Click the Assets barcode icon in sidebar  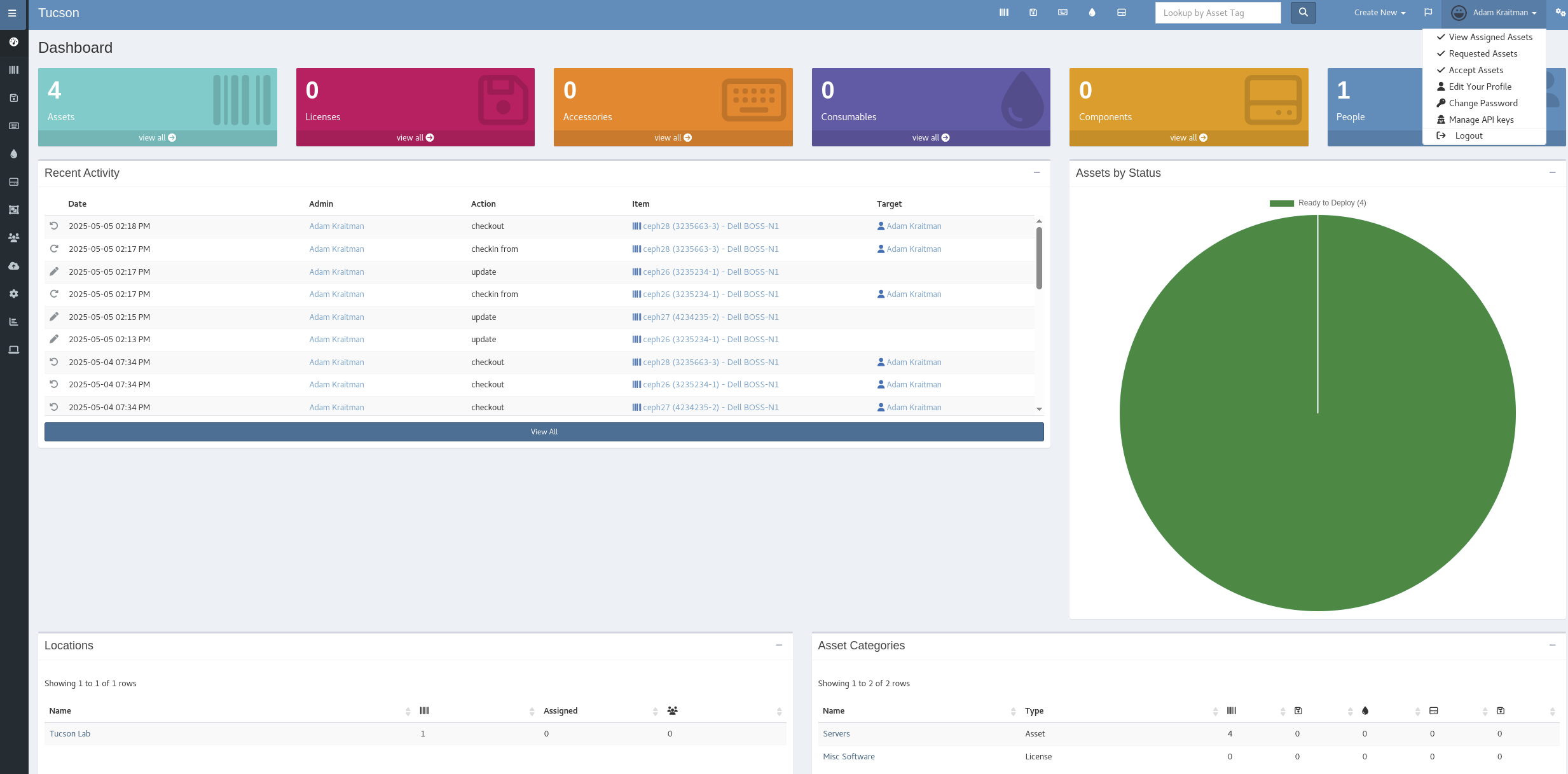pyautogui.click(x=13, y=70)
